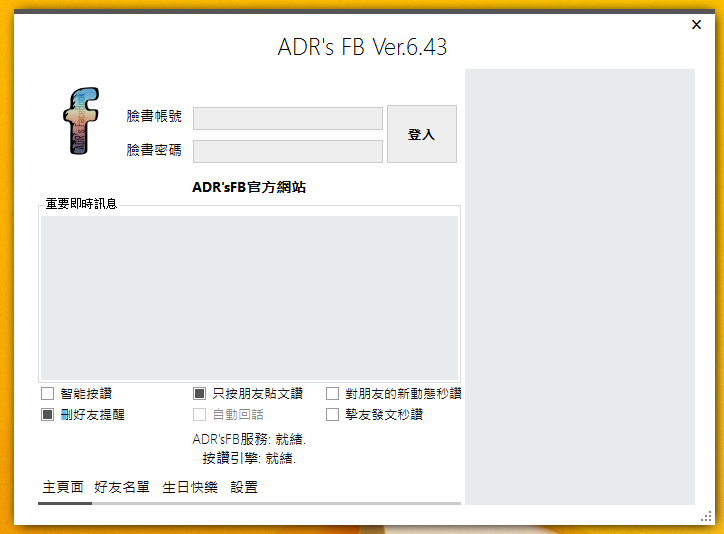This screenshot has height=534, width=724.
Task: Open the 生日快樂 tab
Action: tap(190, 487)
